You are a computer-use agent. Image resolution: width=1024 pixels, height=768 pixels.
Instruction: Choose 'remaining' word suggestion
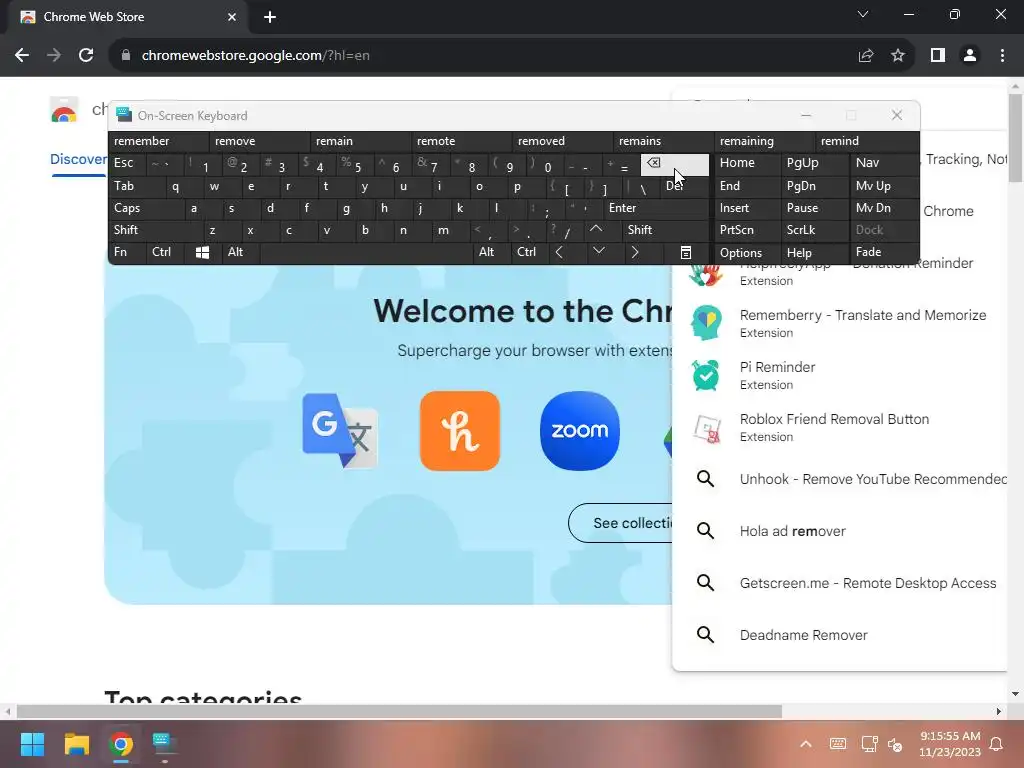(764, 141)
